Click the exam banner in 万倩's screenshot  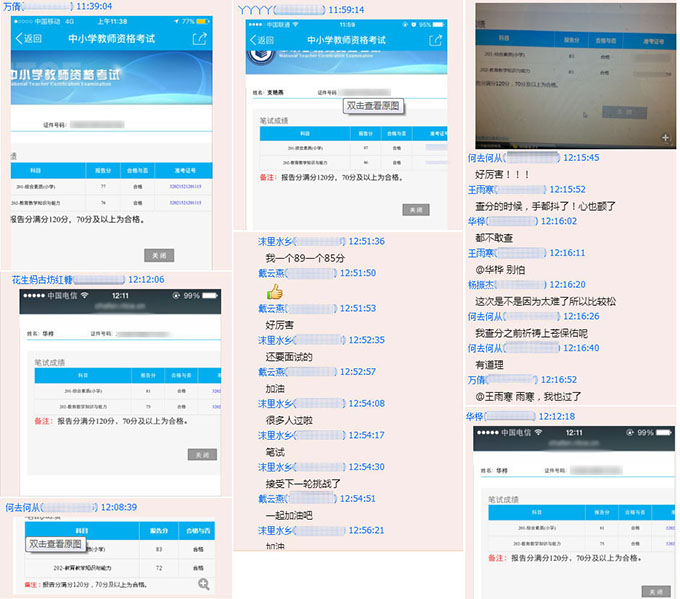point(111,77)
